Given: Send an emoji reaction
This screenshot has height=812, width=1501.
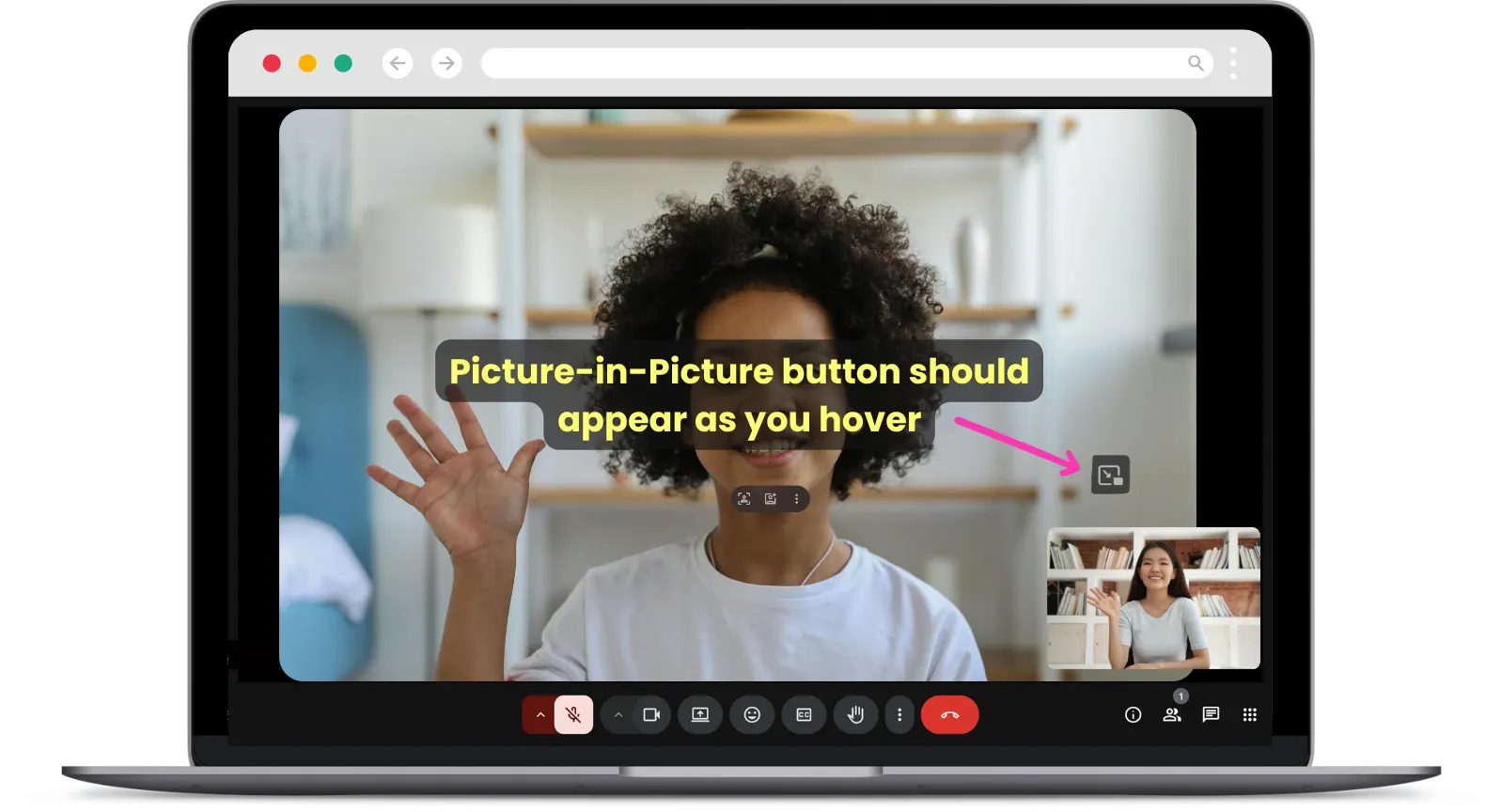Looking at the screenshot, I should 752,715.
